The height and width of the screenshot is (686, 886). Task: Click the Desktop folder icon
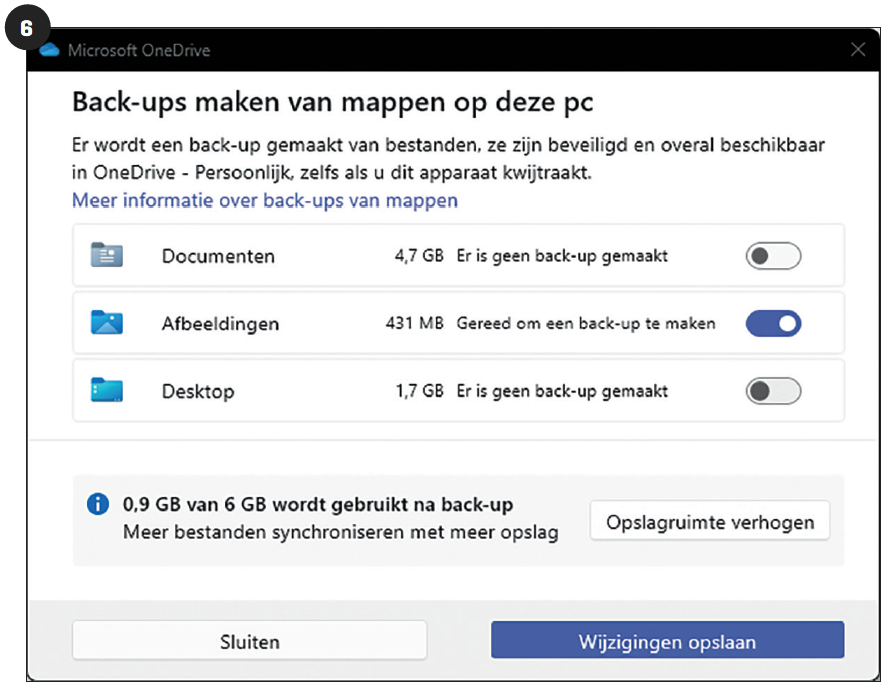click(107, 390)
